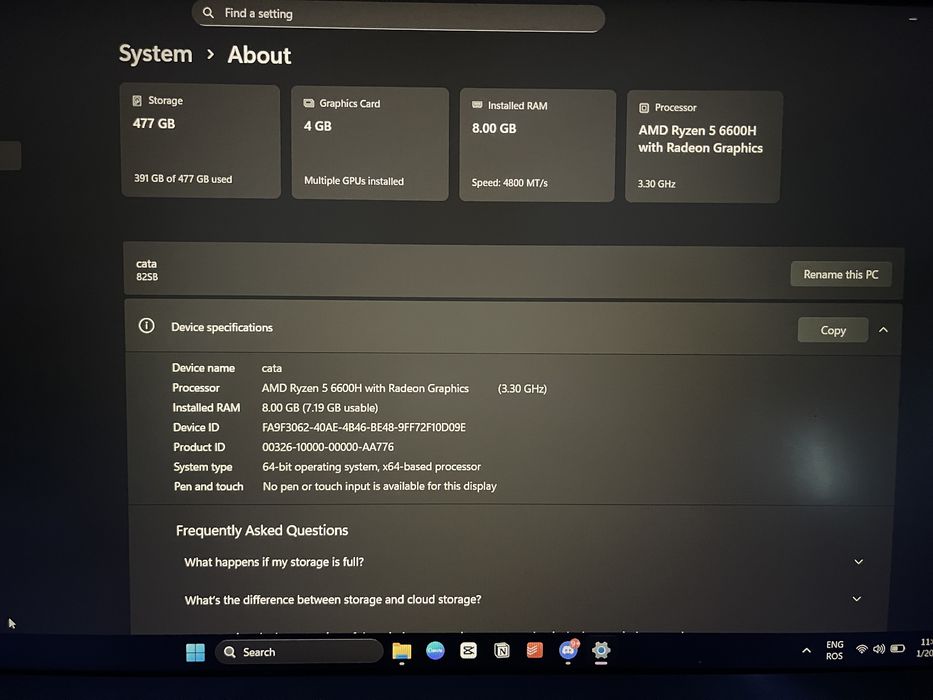Screen dimensions: 933x700
Task: Go back to System in the breadcrumb
Action: pyautogui.click(x=156, y=54)
